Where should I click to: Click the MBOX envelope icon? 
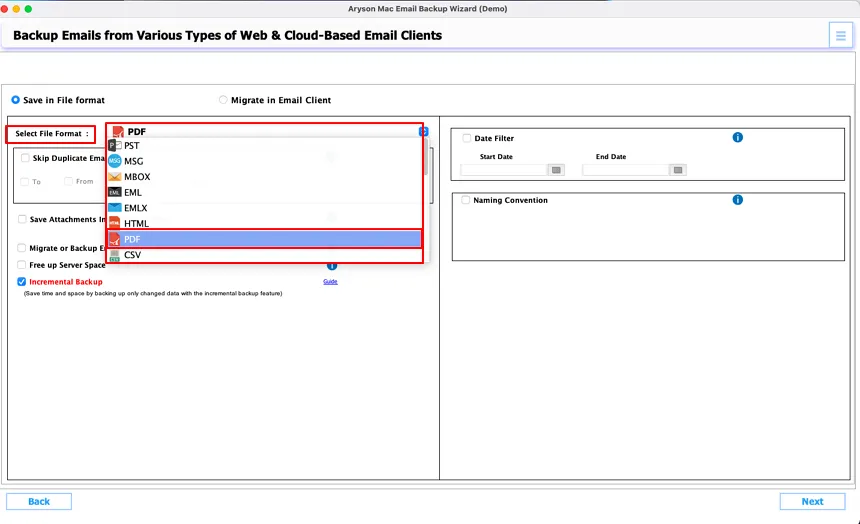pyautogui.click(x=115, y=177)
